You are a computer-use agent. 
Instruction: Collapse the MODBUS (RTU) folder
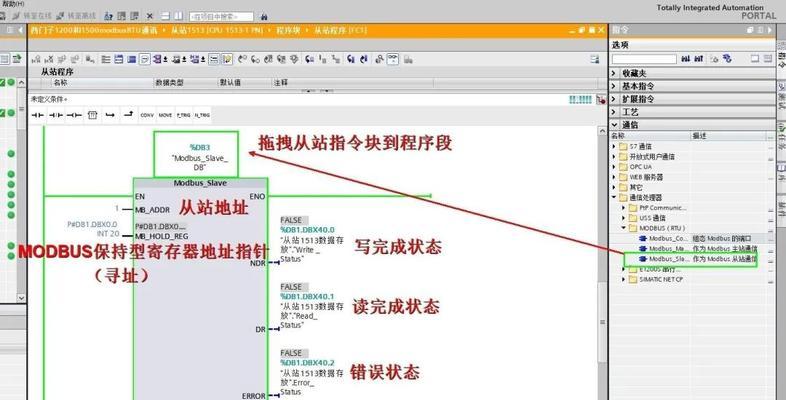coord(624,228)
